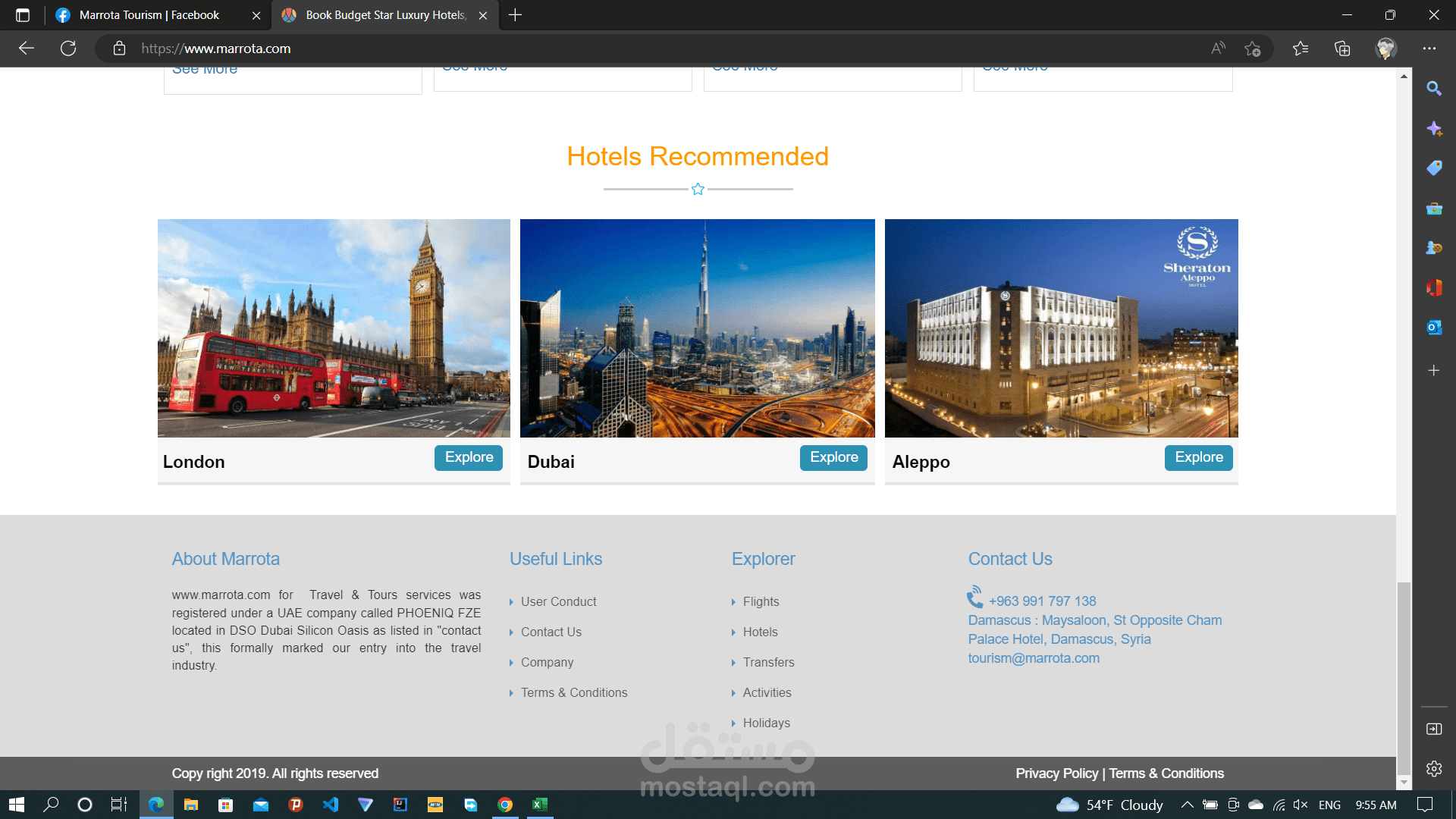Add sidebar app with plus icon
The image size is (1456, 819).
1433,371
